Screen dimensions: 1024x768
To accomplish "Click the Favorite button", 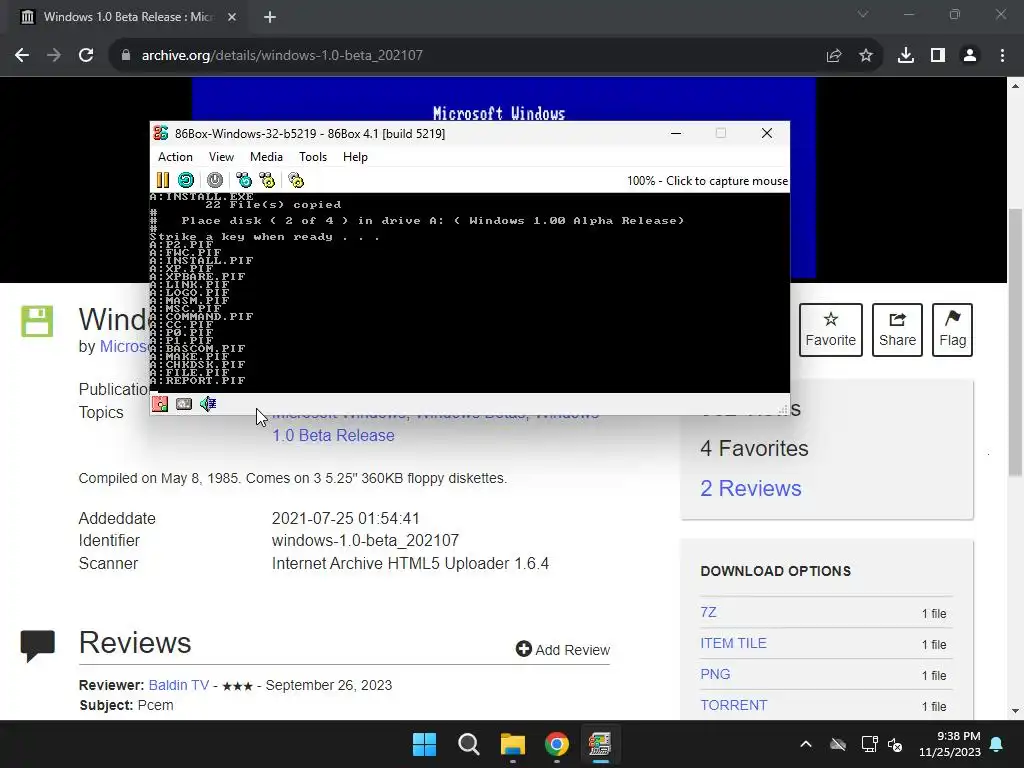I will click(831, 330).
